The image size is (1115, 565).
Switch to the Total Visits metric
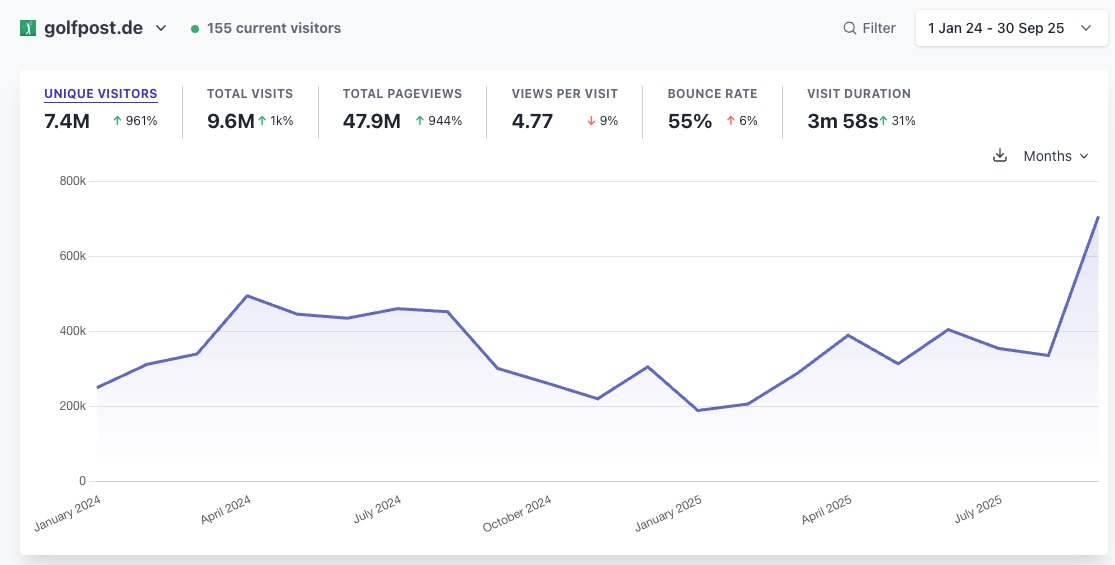[250, 94]
